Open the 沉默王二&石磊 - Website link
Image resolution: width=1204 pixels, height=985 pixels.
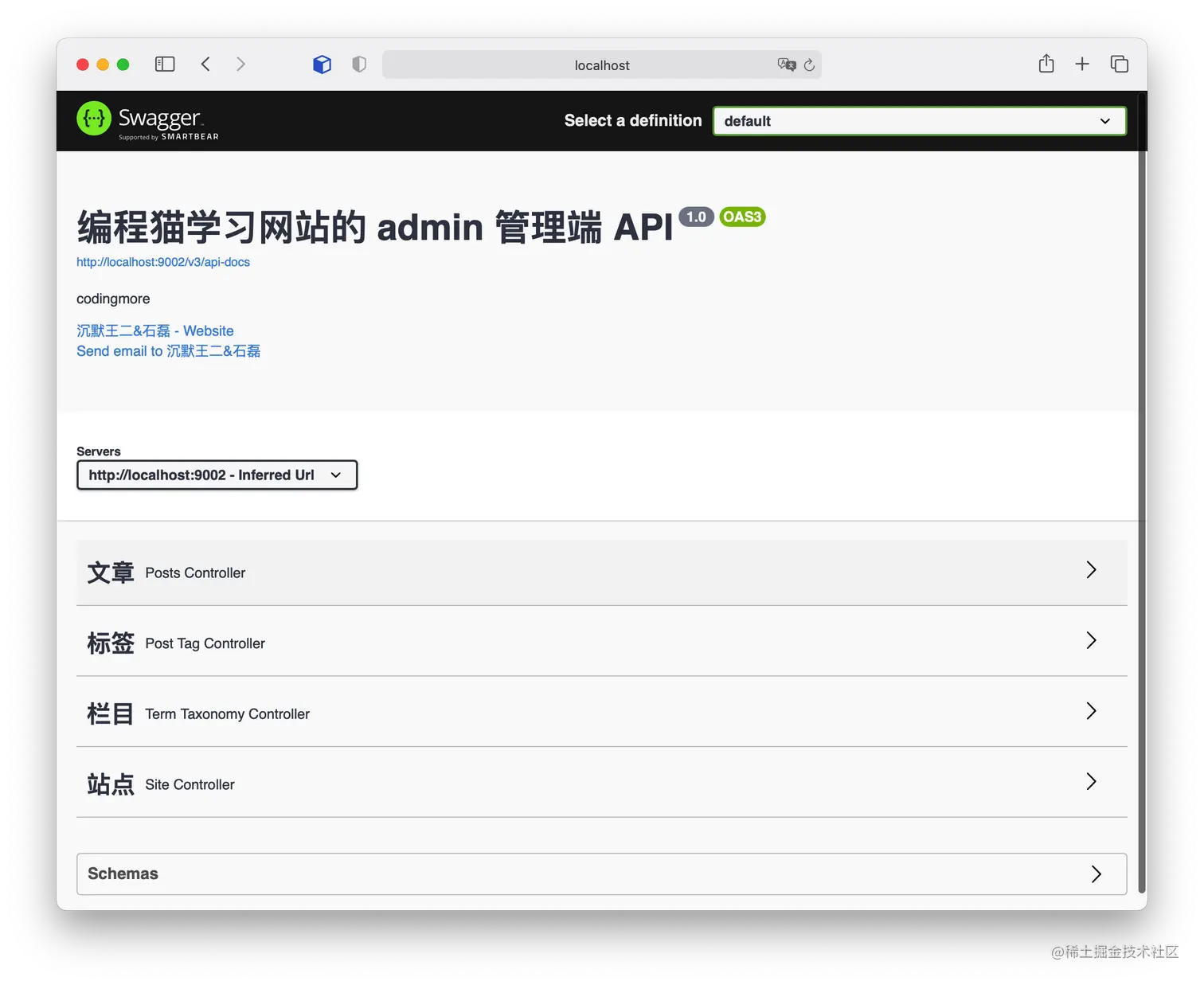(155, 330)
